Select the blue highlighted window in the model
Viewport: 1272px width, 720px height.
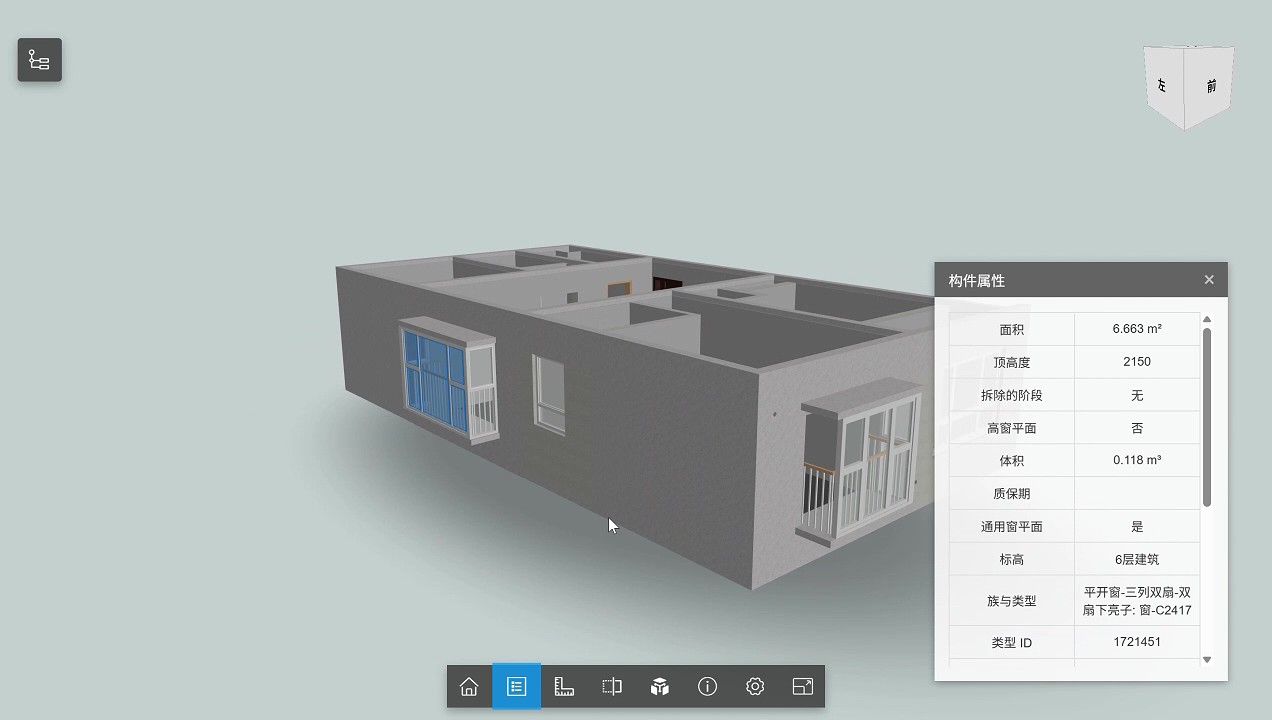click(435, 382)
